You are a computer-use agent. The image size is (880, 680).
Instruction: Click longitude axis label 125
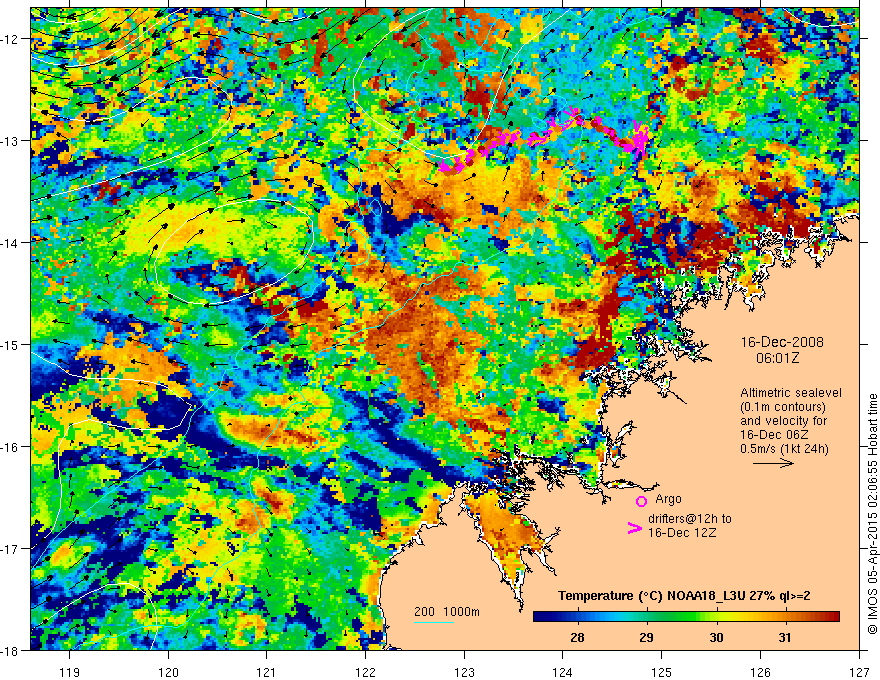point(662,672)
